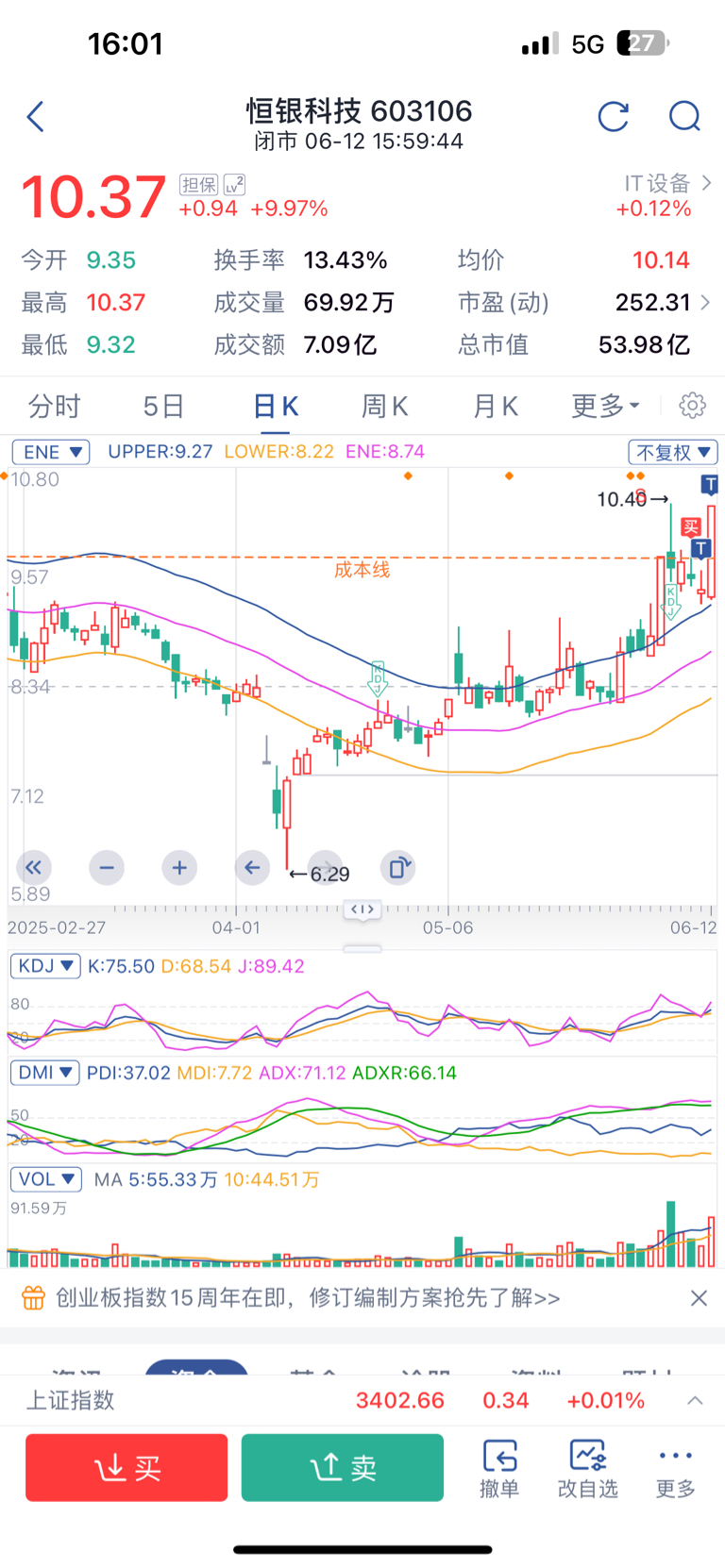Viewport: 725px width, 1568px height.
Task: Tap the gift icon in the banner
Action: [33, 1298]
